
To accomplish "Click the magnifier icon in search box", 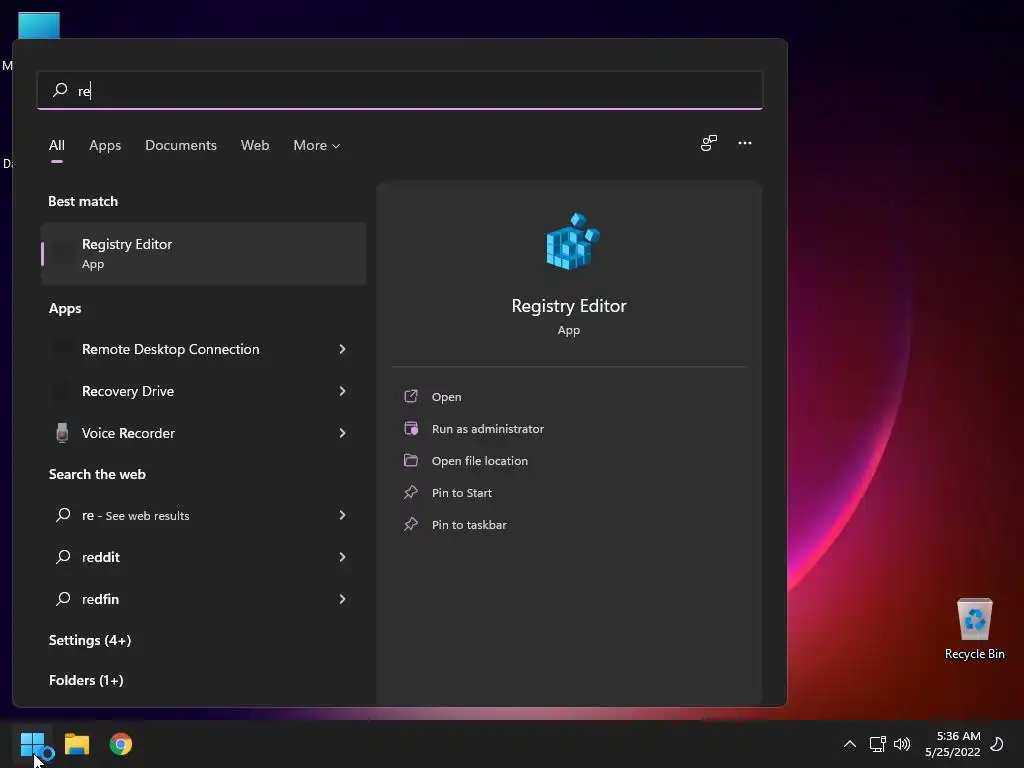I will click(x=60, y=89).
